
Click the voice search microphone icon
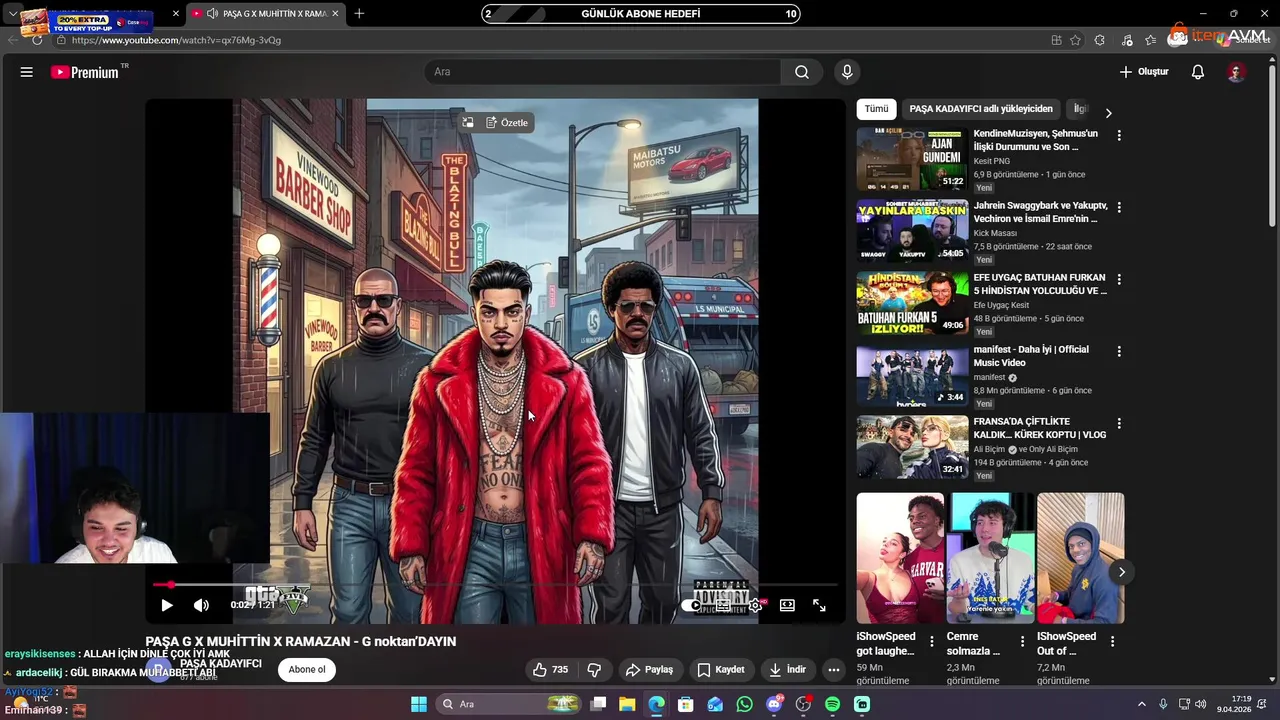click(847, 72)
